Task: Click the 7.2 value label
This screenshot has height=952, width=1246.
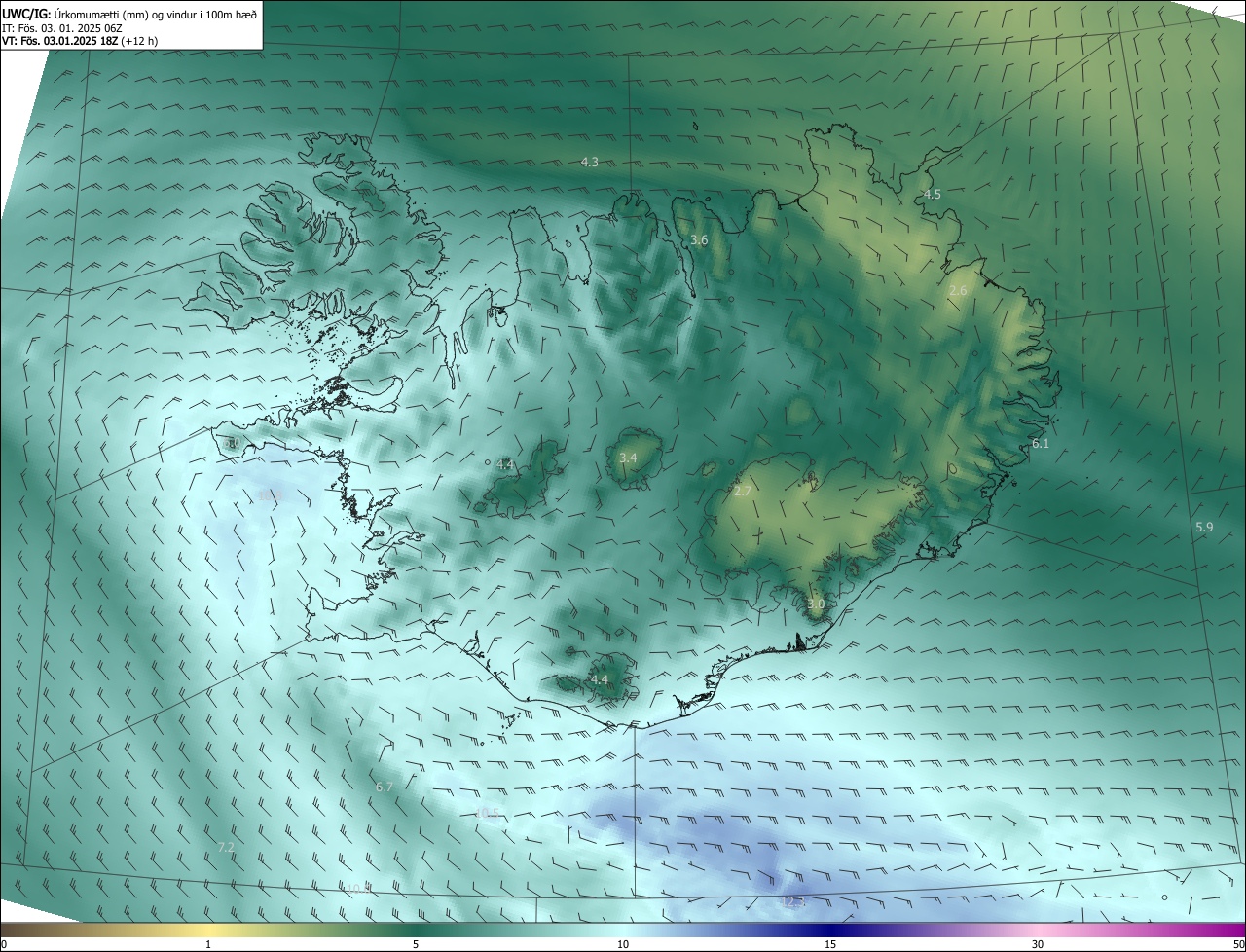Action: 226,848
